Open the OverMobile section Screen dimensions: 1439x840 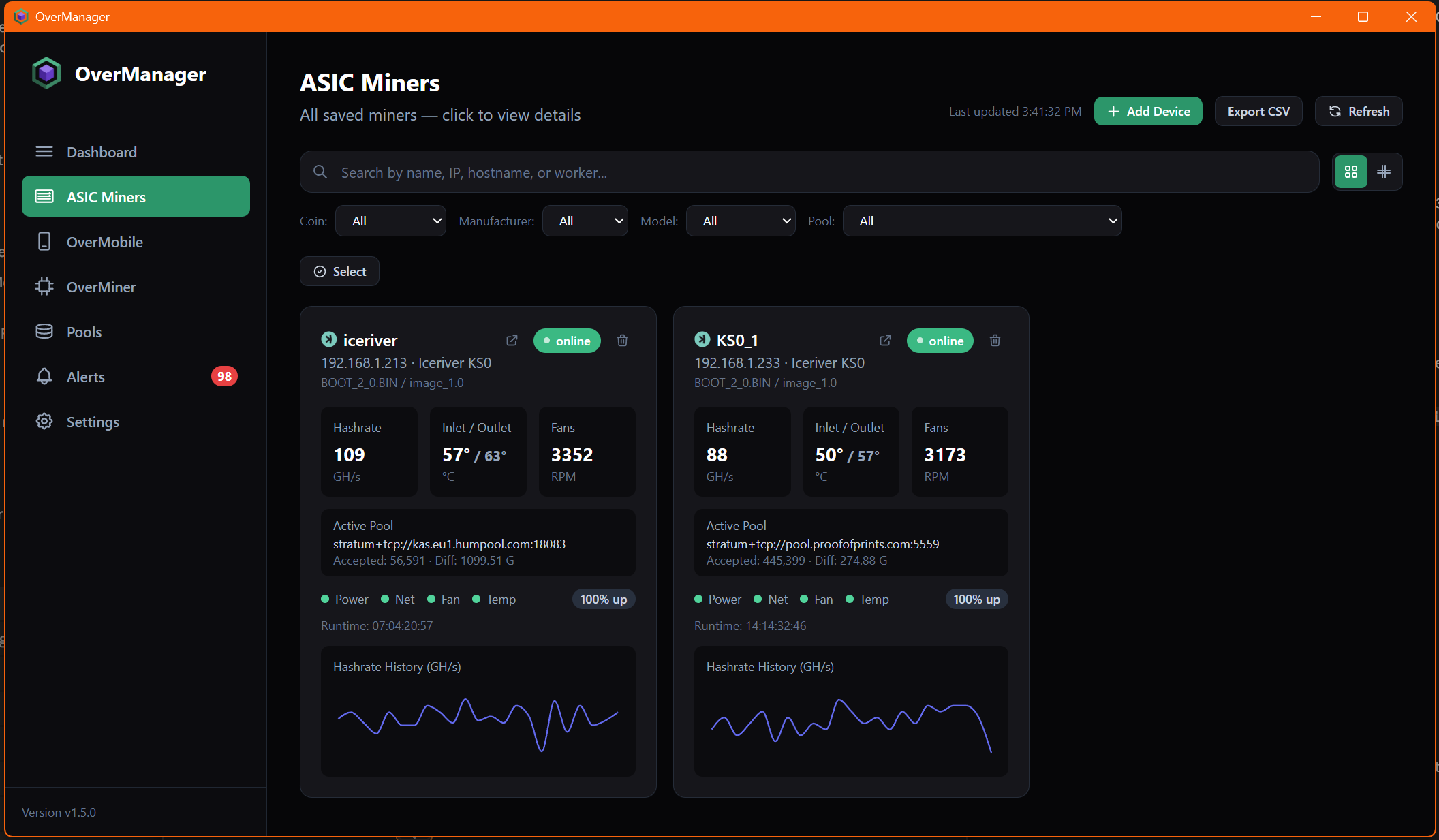tap(136, 242)
